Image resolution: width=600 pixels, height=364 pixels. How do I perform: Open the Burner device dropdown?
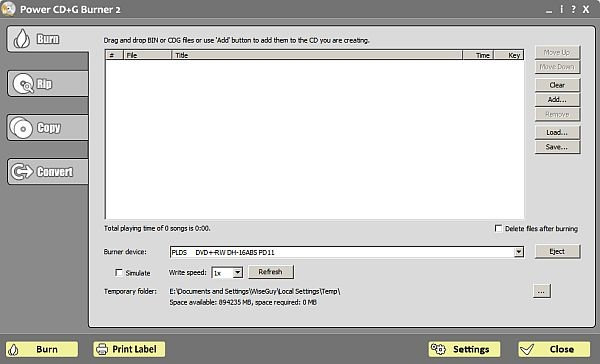tap(519, 252)
